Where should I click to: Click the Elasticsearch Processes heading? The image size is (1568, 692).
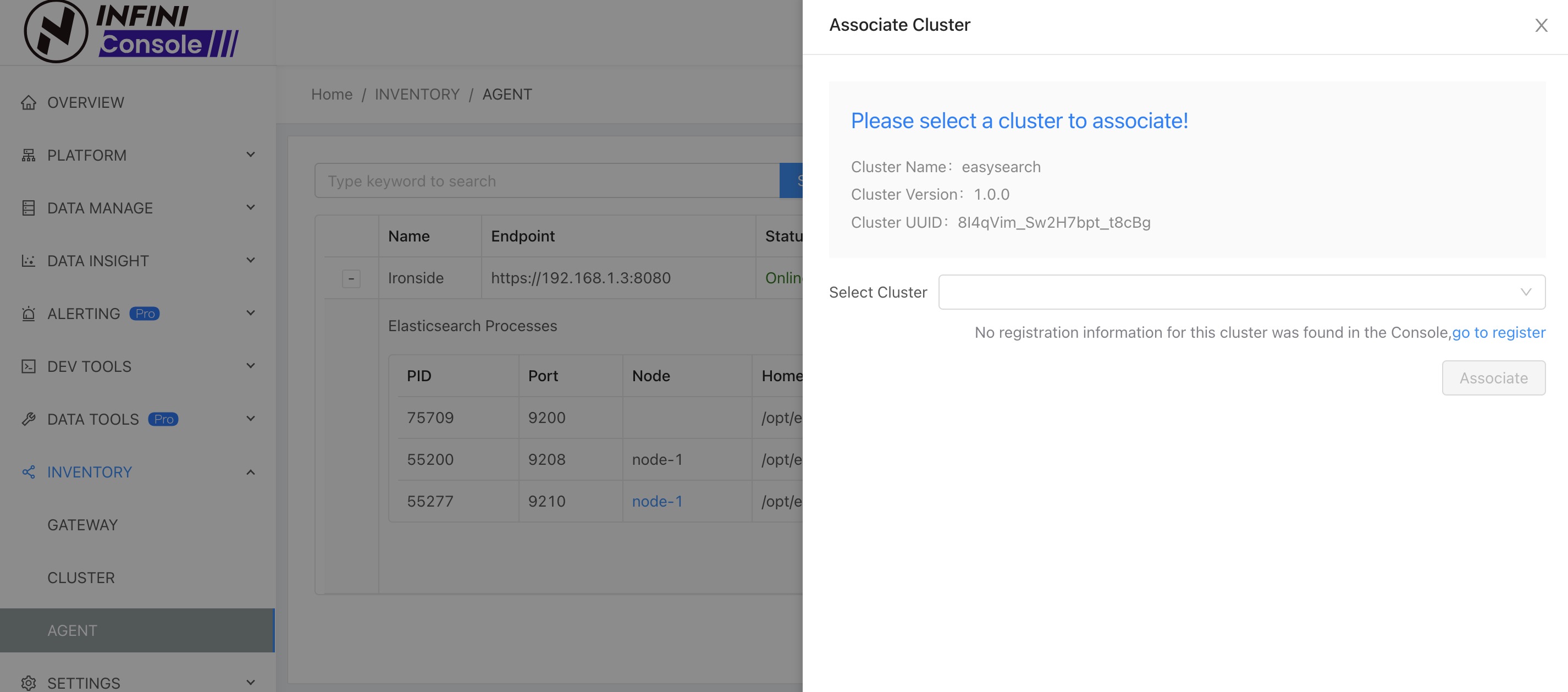pos(472,326)
